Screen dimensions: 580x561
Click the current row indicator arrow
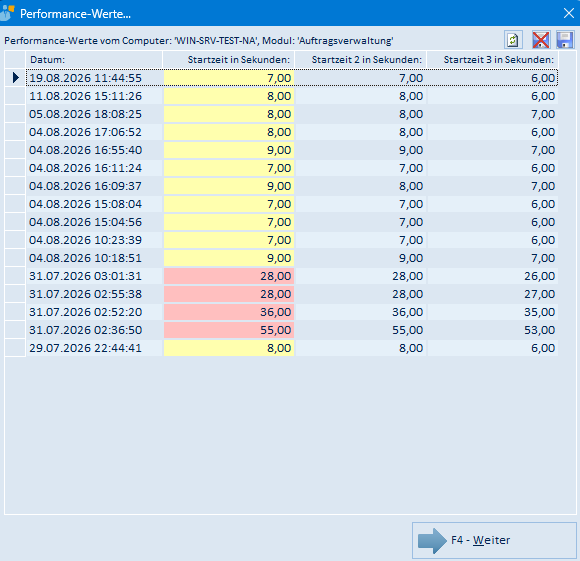pos(15,78)
